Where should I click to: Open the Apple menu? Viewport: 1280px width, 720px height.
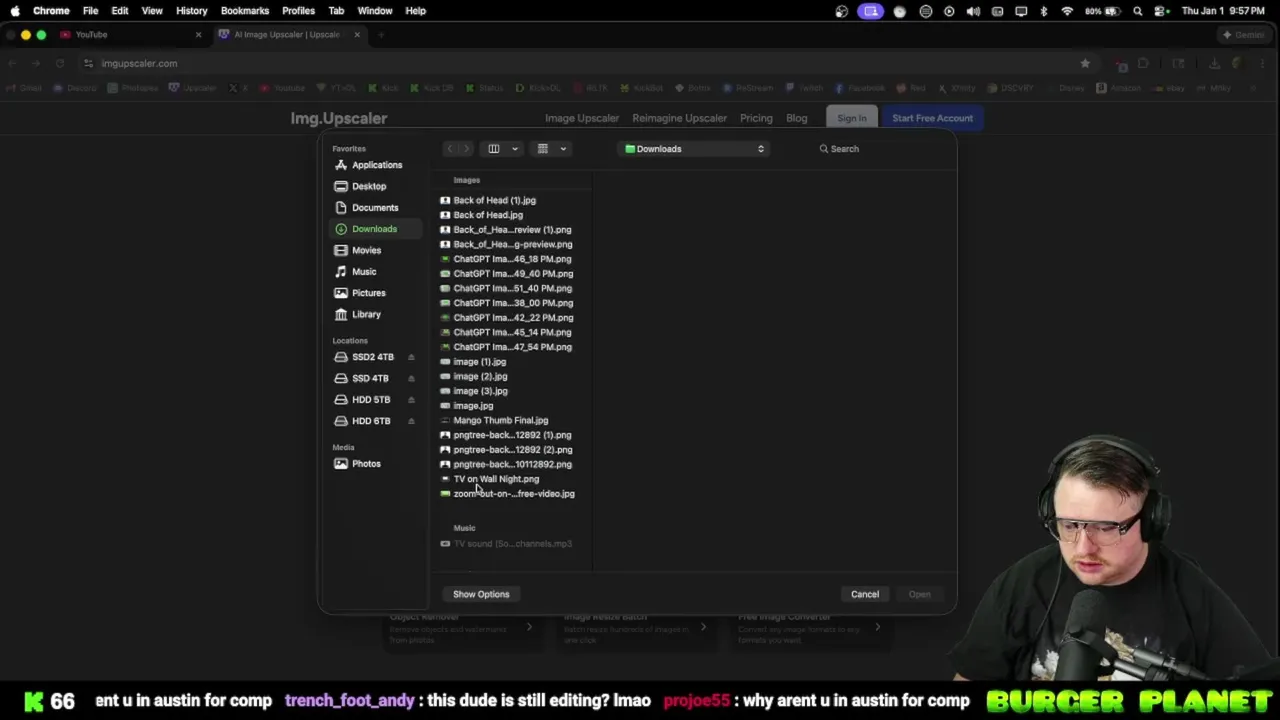pos(14,11)
